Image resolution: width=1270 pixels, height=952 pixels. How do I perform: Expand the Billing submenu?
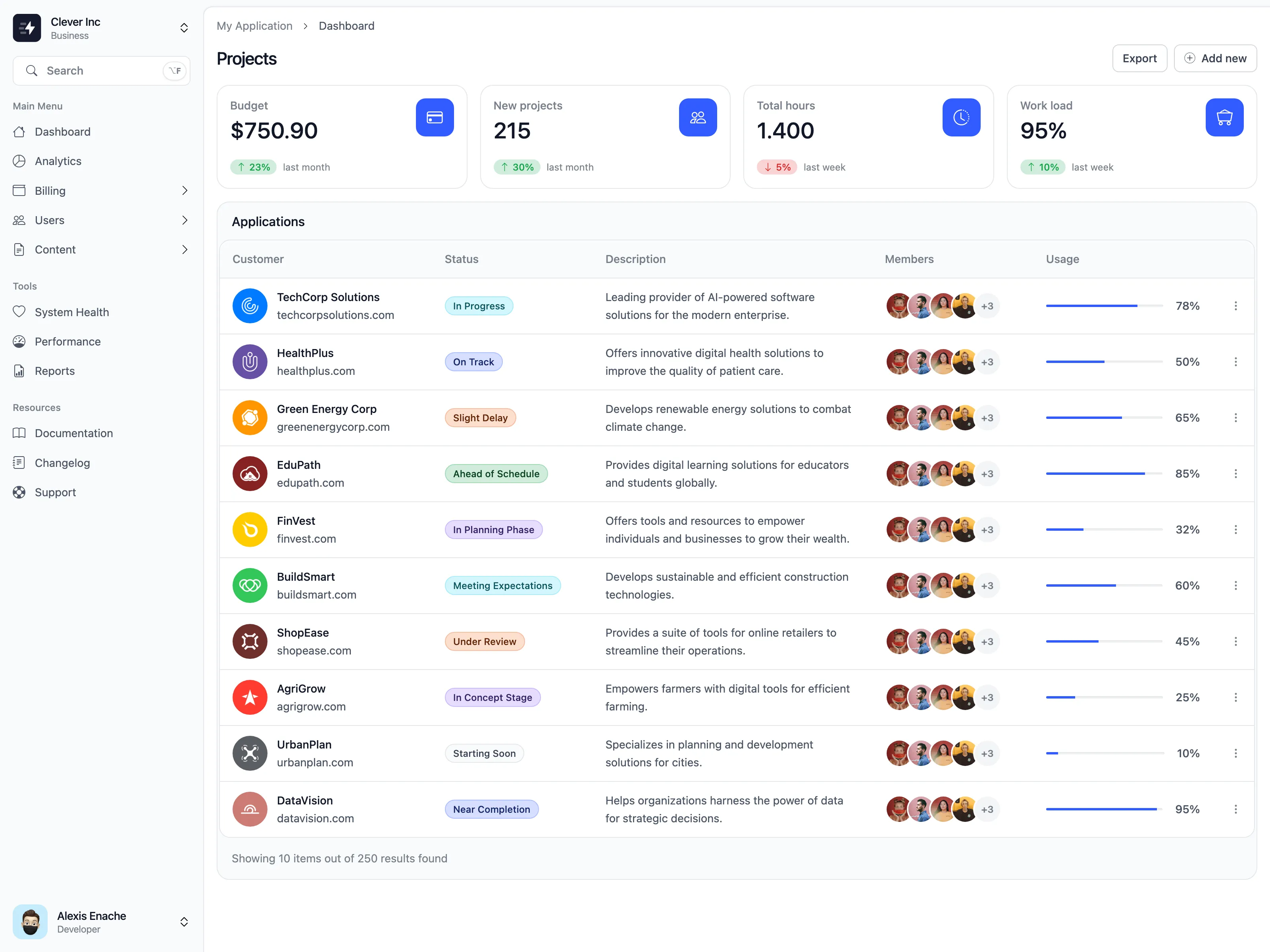coord(184,190)
